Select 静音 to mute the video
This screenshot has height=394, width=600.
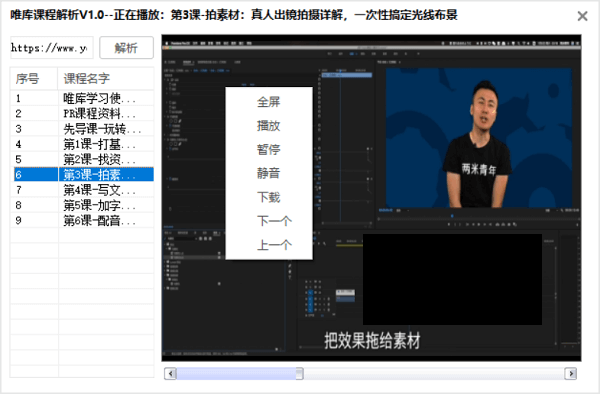[269, 173]
